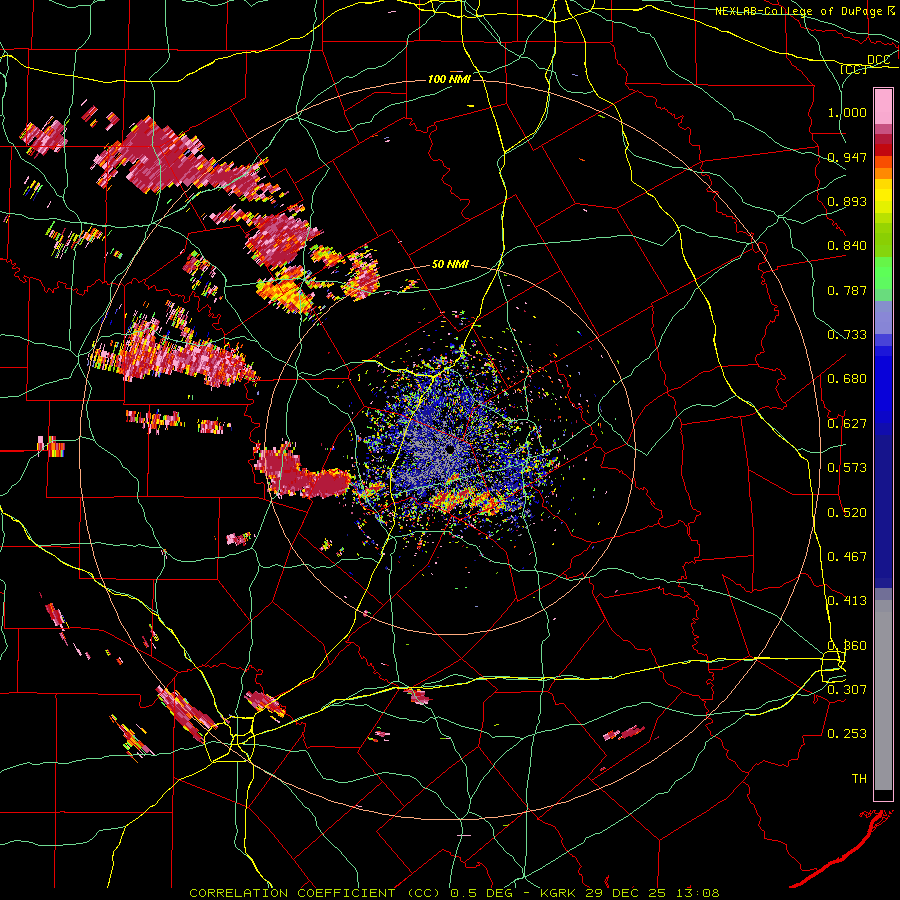Click the 1.000 scale value
Viewport: 900px width, 900px height.
(x=847, y=112)
